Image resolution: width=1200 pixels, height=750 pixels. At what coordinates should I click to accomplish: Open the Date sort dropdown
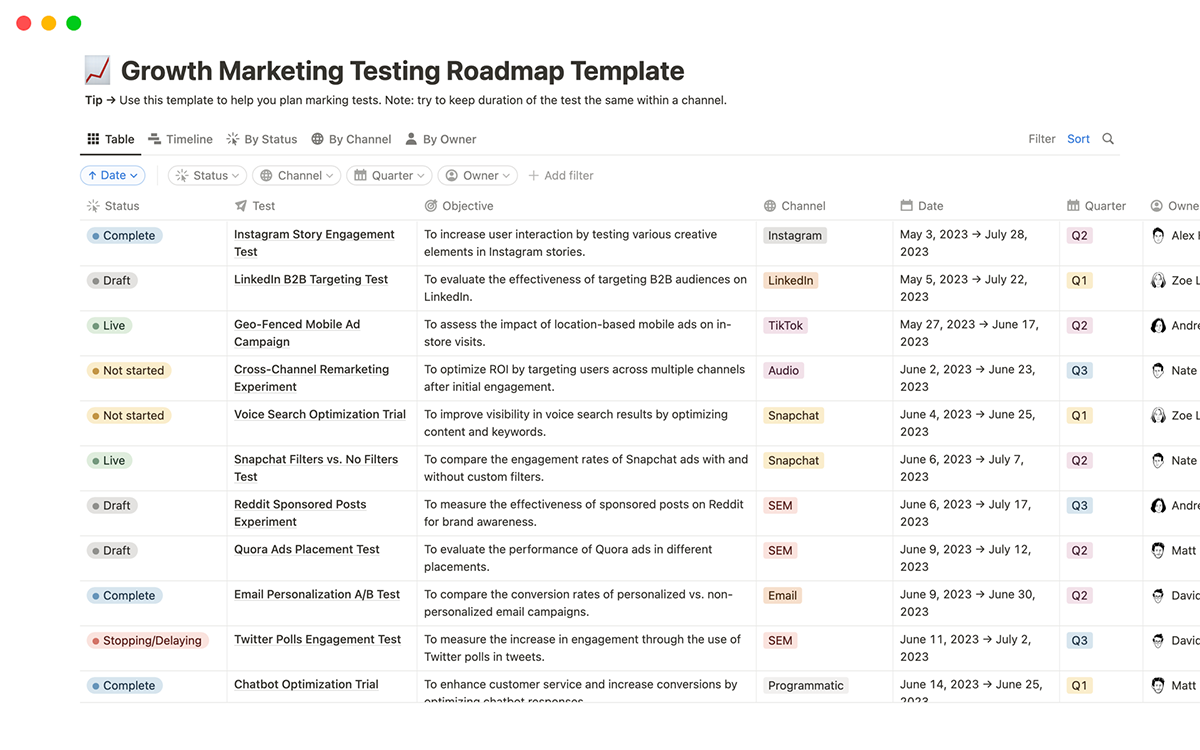click(x=113, y=174)
